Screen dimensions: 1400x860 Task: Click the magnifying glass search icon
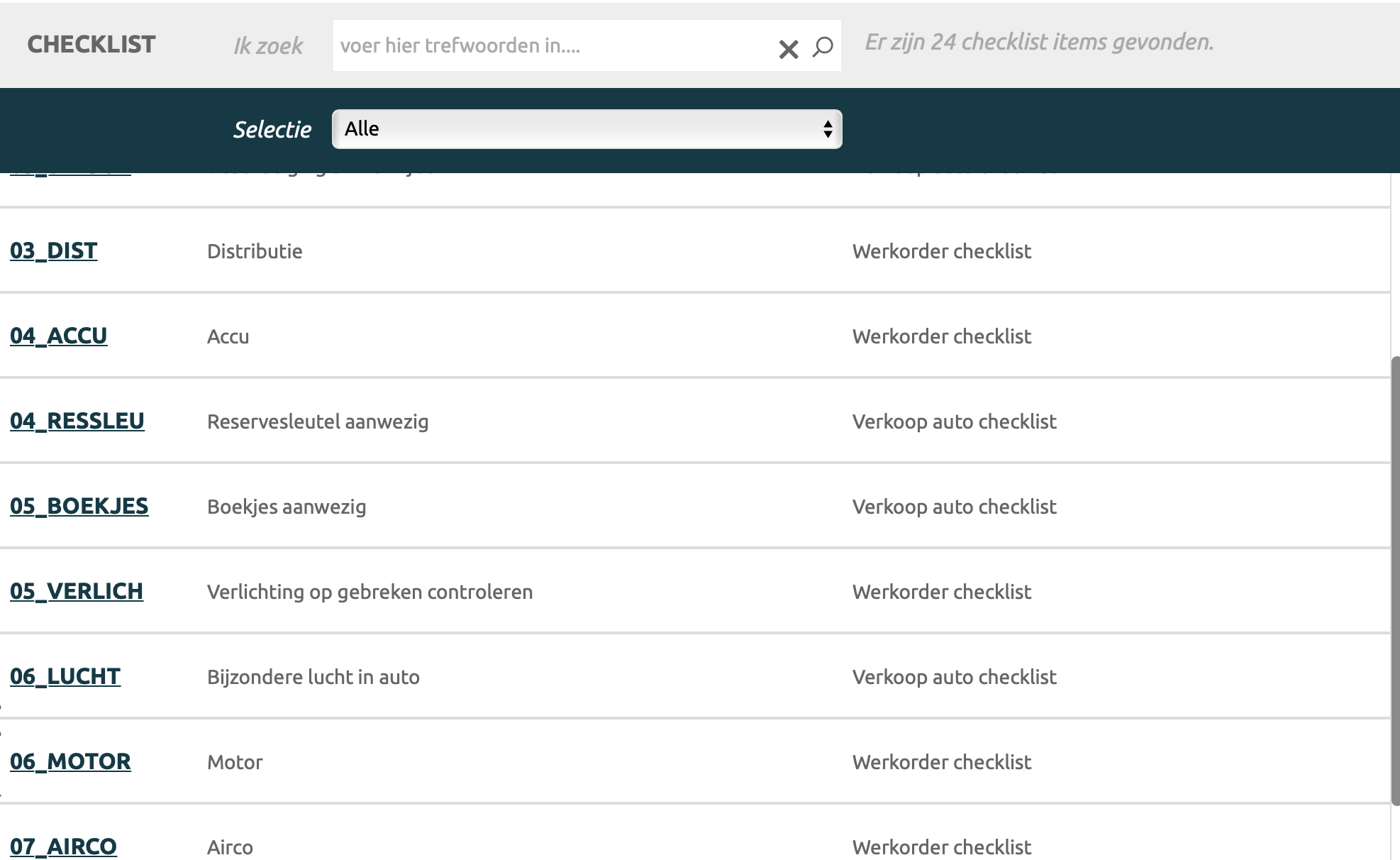point(823,47)
